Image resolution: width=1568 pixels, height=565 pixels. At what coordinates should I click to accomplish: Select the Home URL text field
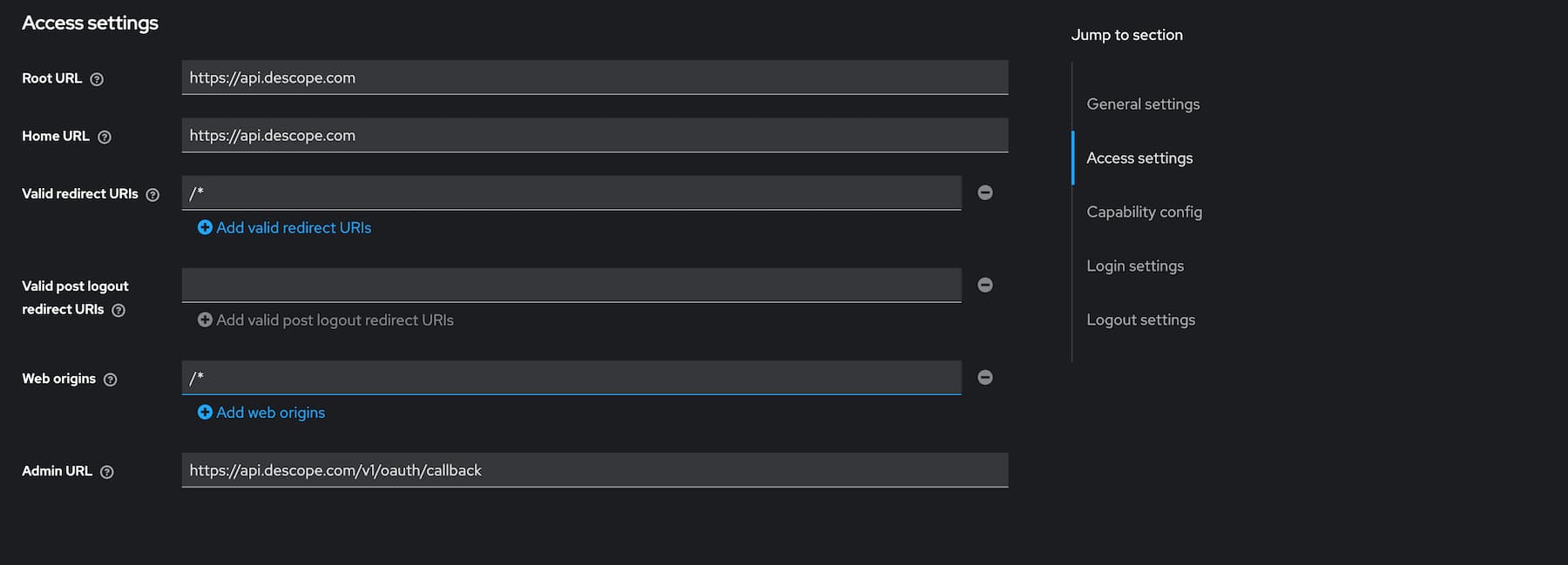(x=595, y=135)
